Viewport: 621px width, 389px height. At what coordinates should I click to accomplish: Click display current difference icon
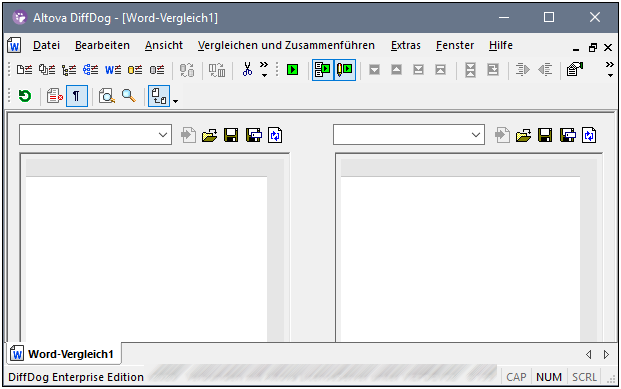pos(470,70)
